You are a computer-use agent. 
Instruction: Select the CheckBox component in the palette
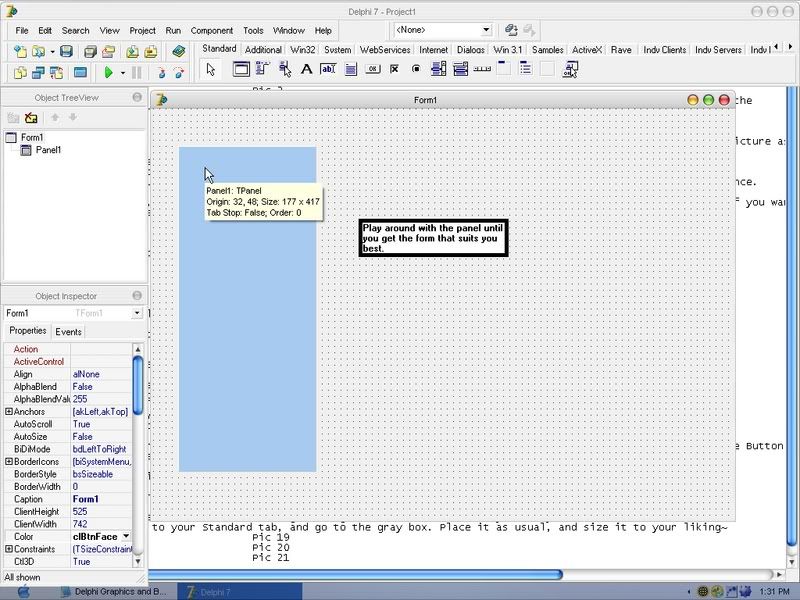pos(394,70)
